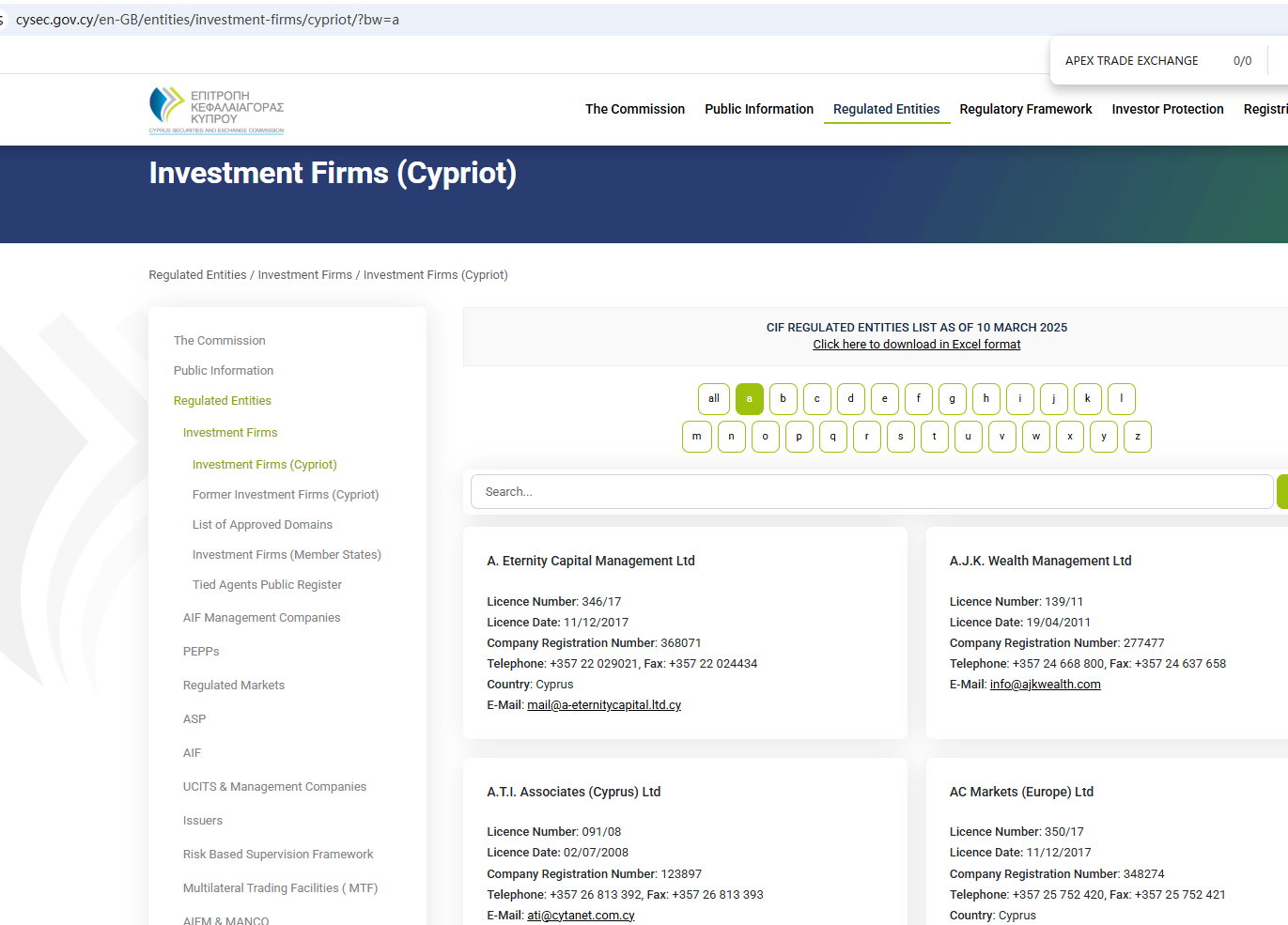Click Investment Firms breadcrumb link
The height and width of the screenshot is (925, 1288).
pyautogui.click(x=304, y=275)
